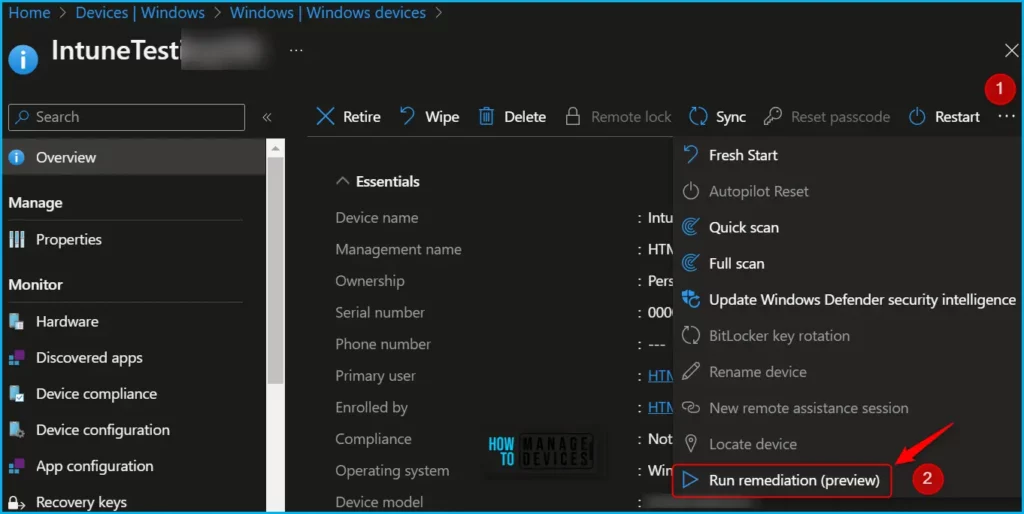Click the Restart power icon
Screen dimensions: 1024x514
(918, 116)
